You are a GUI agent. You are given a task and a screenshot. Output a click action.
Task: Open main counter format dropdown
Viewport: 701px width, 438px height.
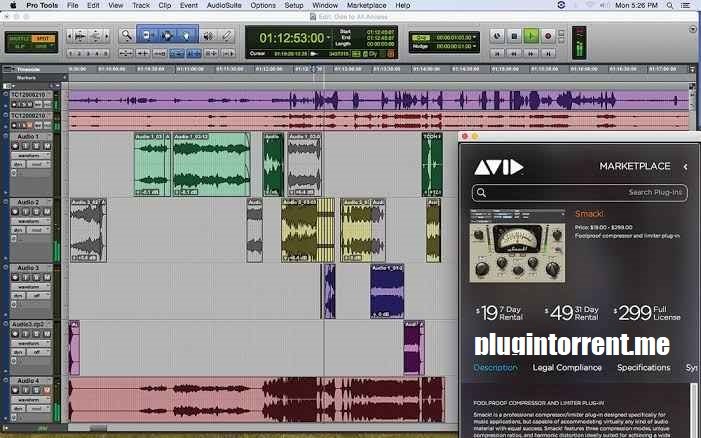[x=329, y=38]
